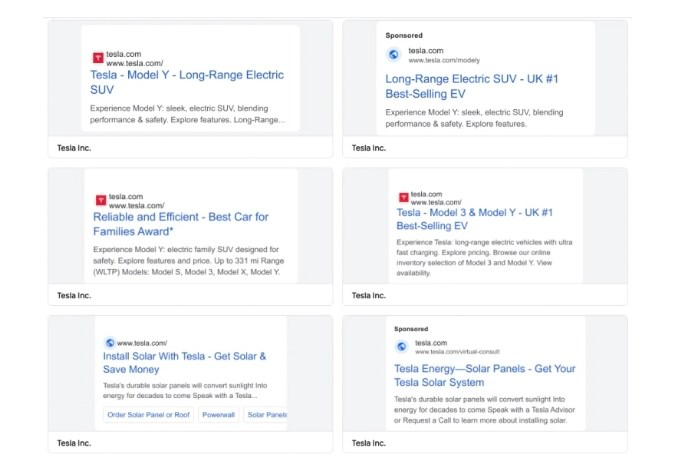Click the 'Sponsored' label above the tesla.com/modely ad
This screenshot has height=463, width=691.
point(404,35)
